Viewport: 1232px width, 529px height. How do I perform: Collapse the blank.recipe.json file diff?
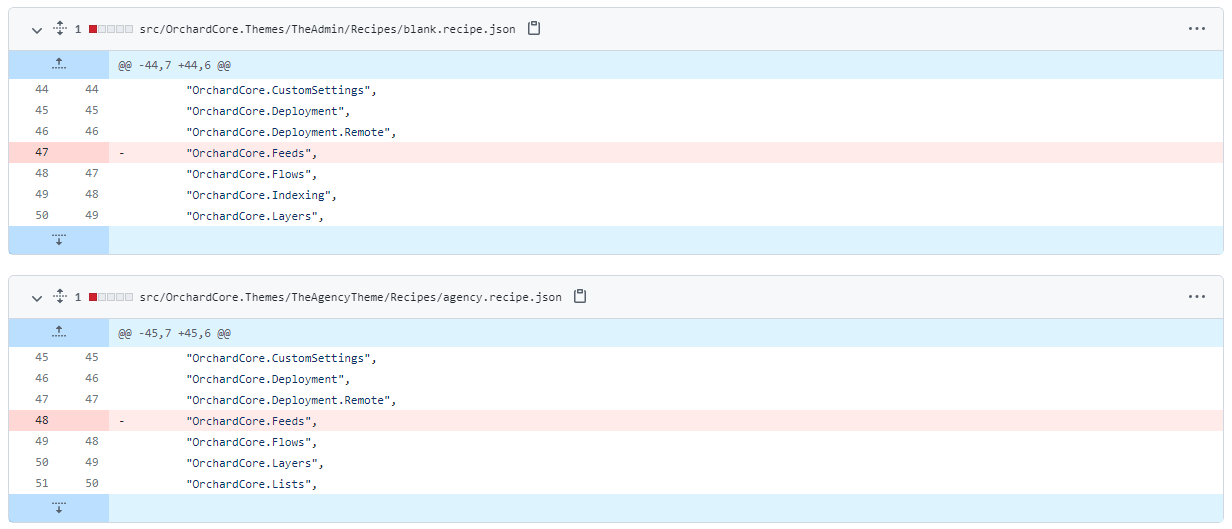point(37,29)
